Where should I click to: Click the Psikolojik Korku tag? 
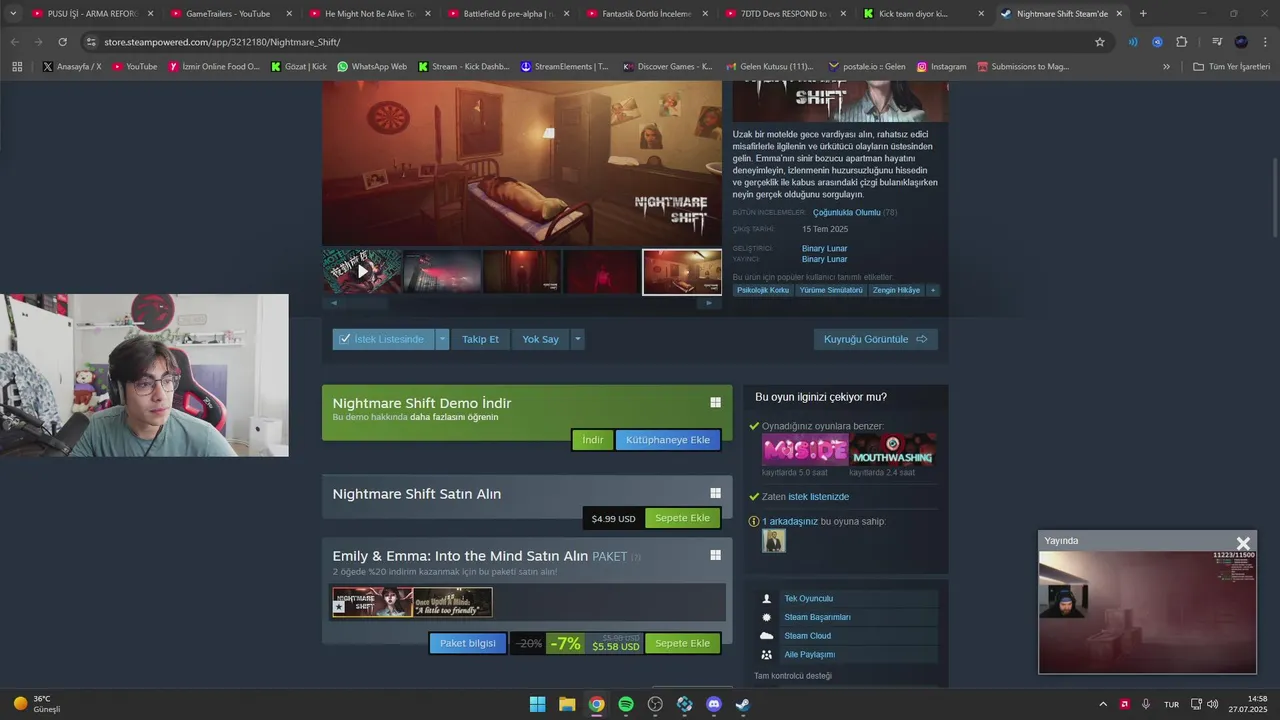pyautogui.click(x=764, y=290)
